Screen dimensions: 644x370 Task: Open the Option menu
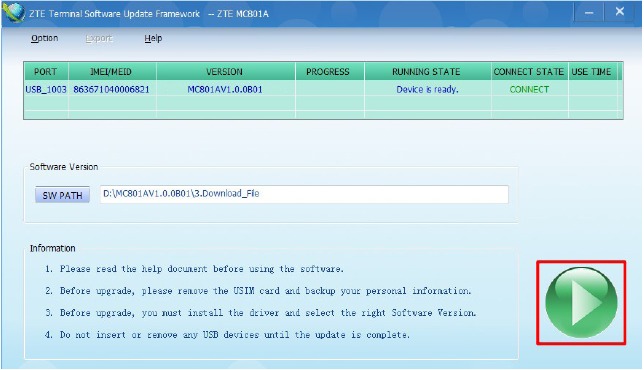pyautogui.click(x=44, y=38)
